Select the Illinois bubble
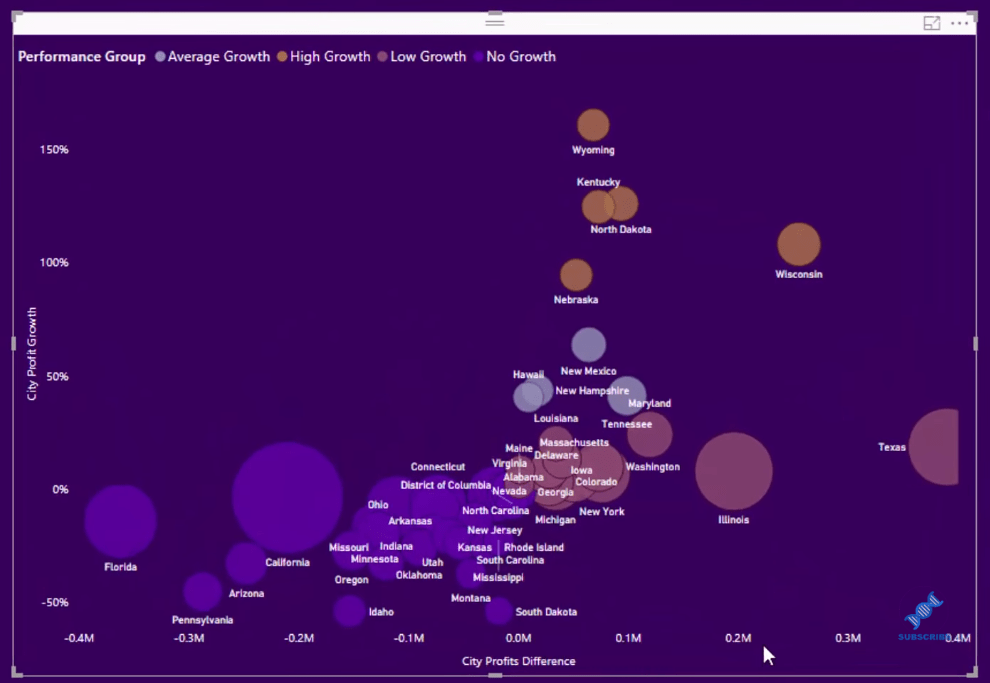The width and height of the screenshot is (990, 683). pos(734,471)
